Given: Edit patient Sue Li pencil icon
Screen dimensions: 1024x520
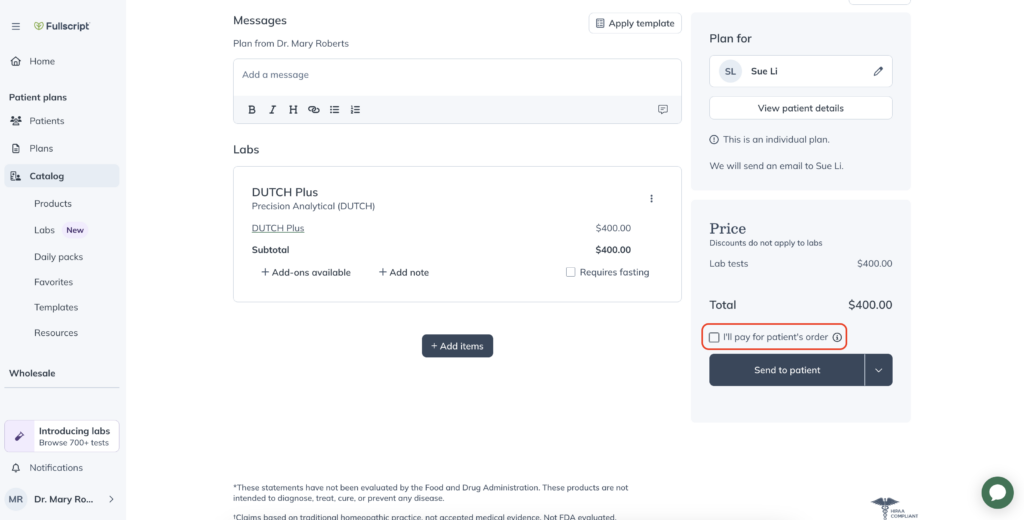Looking at the screenshot, I should point(878,71).
